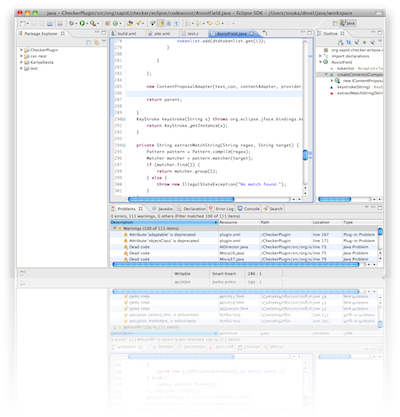This screenshot has width=400, height=417.
Task: Toggle Hide Local Types in Outline toolbar
Action: tap(372, 42)
